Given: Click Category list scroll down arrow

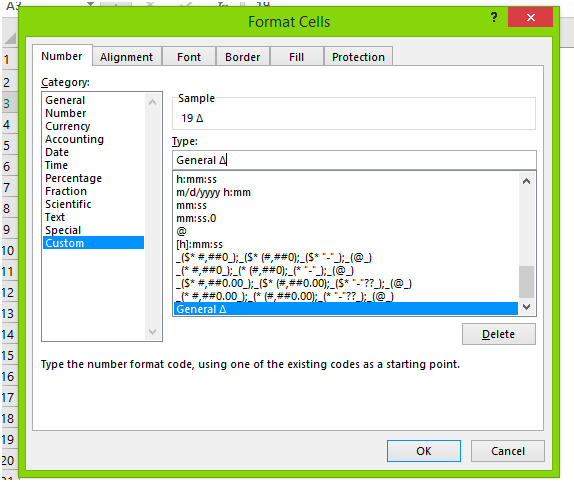Looking at the screenshot, I should click(153, 332).
